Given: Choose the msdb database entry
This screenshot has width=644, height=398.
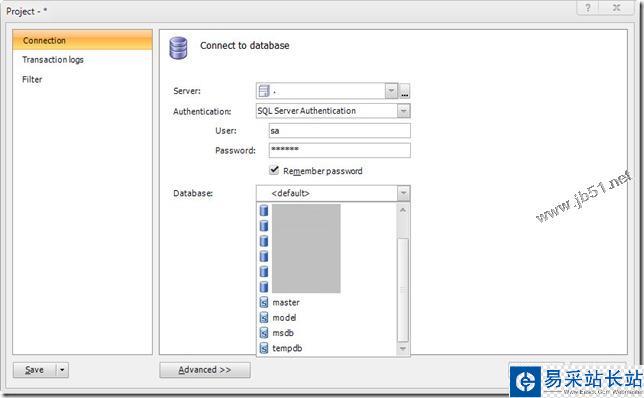Looking at the screenshot, I should (283, 333).
